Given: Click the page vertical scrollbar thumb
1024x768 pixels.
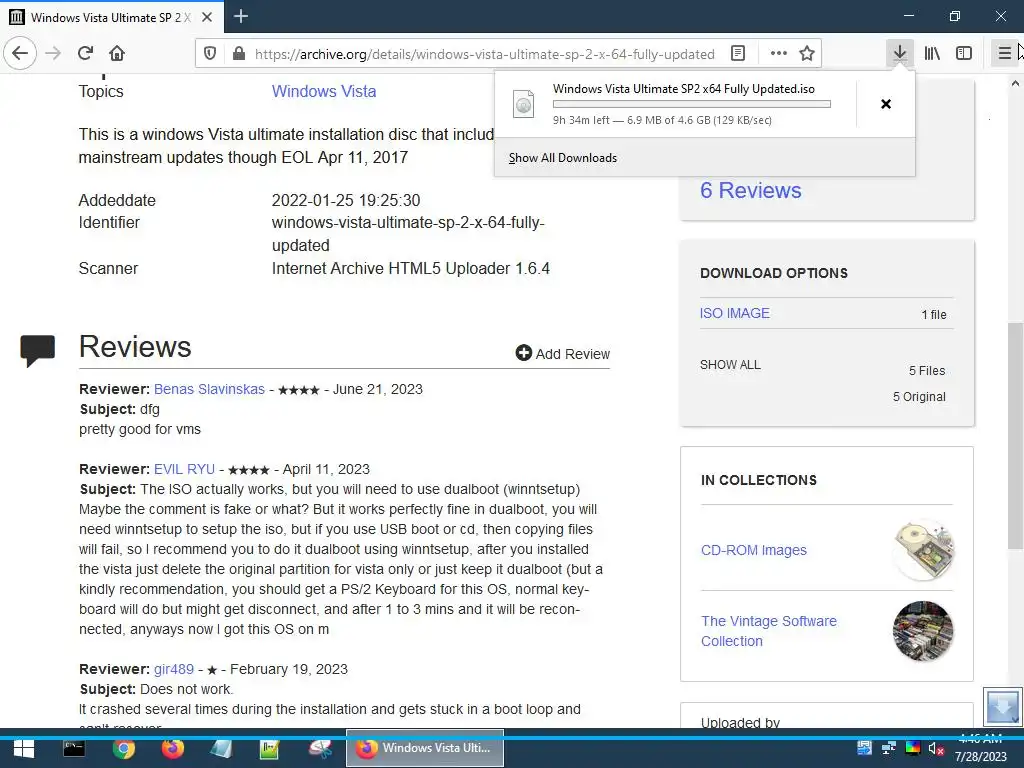Looking at the screenshot, I should (1015, 436).
